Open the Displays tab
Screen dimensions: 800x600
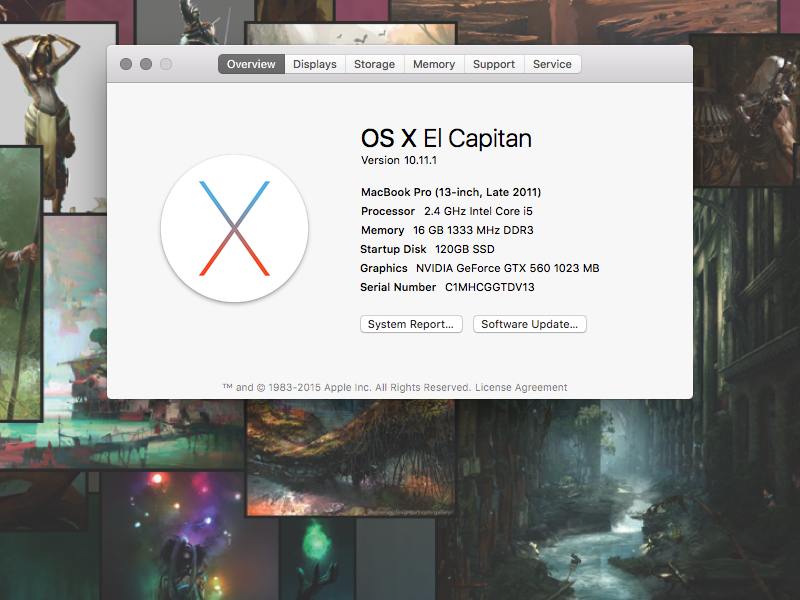[315, 64]
